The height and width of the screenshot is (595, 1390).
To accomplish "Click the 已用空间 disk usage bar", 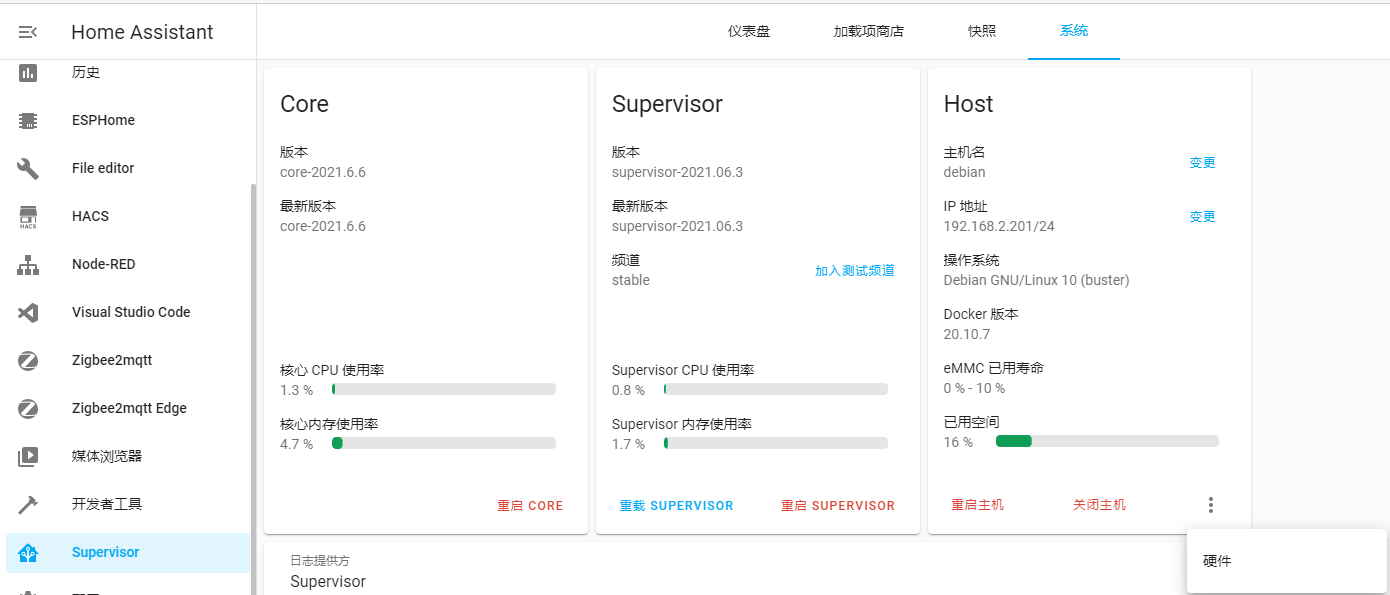I will coord(1107,441).
